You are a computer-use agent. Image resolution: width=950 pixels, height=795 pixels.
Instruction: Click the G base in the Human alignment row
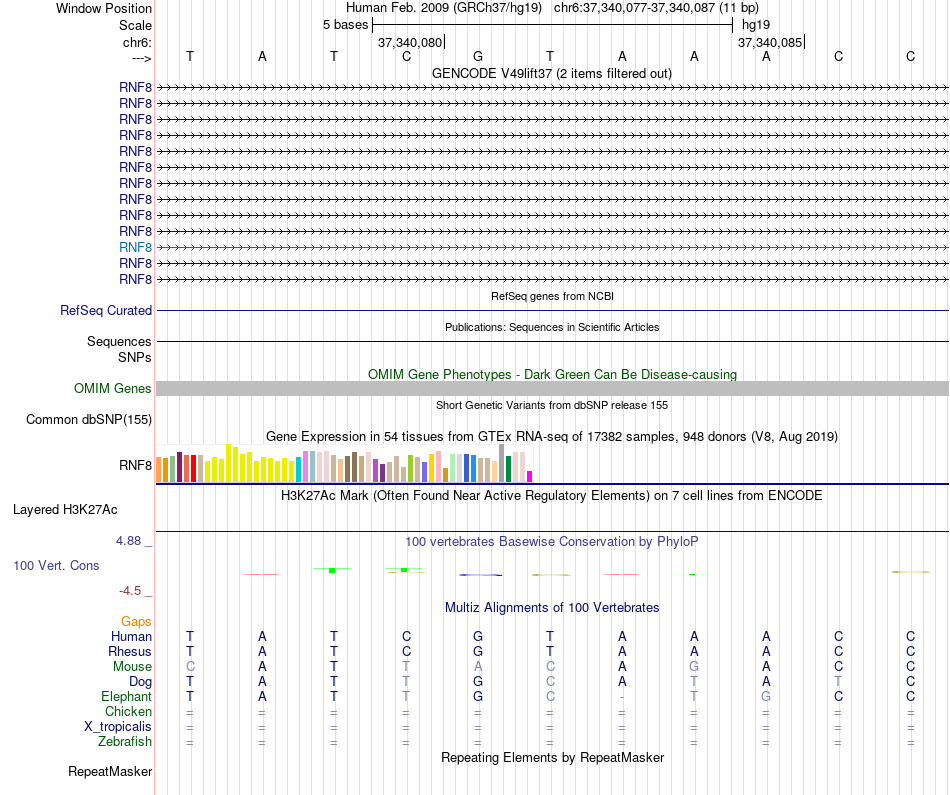(x=478, y=636)
